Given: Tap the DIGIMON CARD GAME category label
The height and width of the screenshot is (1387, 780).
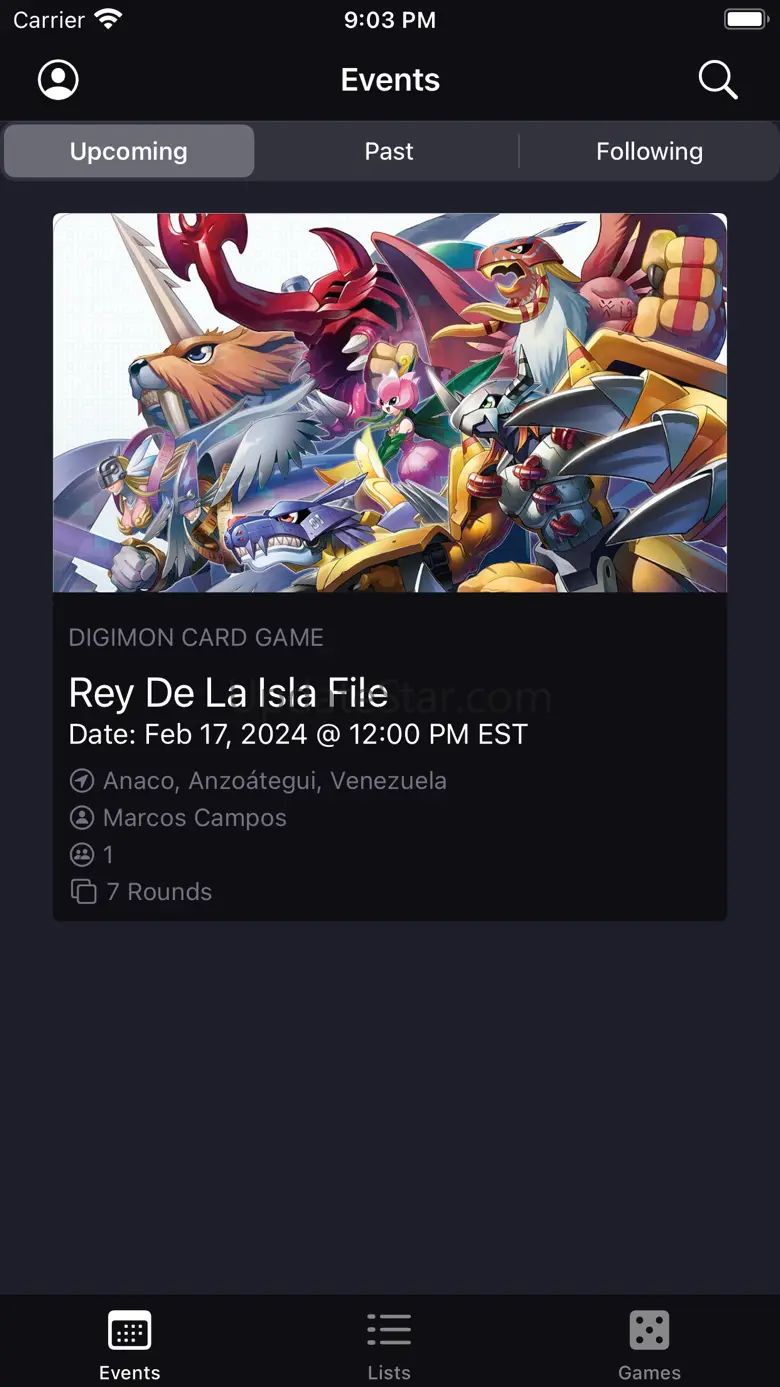Looking at the screenshot, I should (196, 638).
